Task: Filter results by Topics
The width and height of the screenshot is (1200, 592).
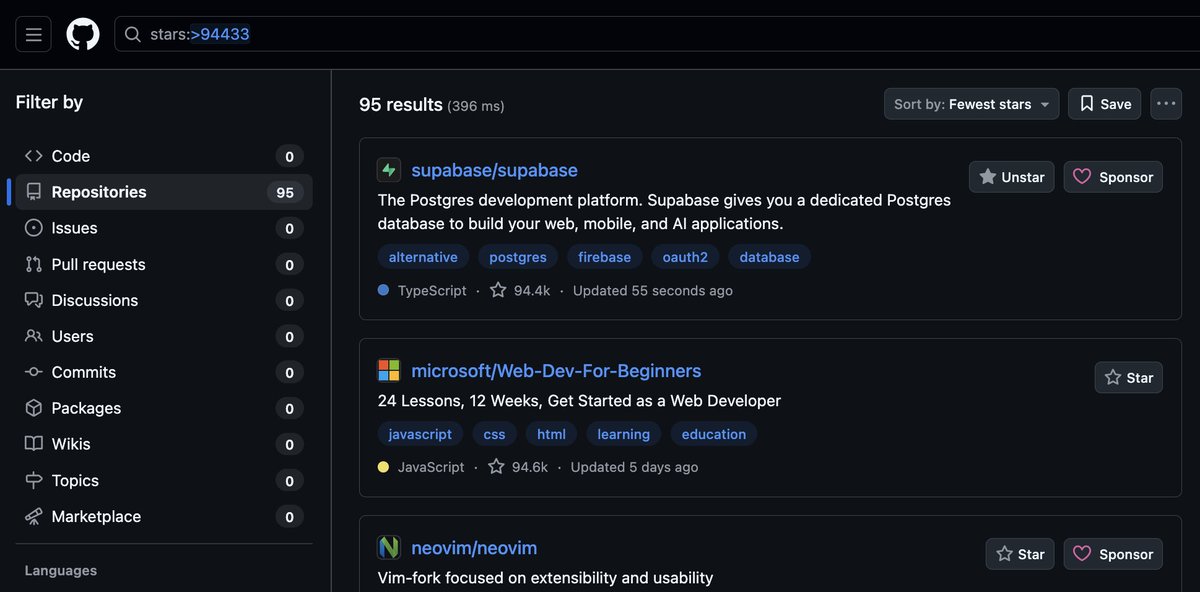Action: click(164, 480)
